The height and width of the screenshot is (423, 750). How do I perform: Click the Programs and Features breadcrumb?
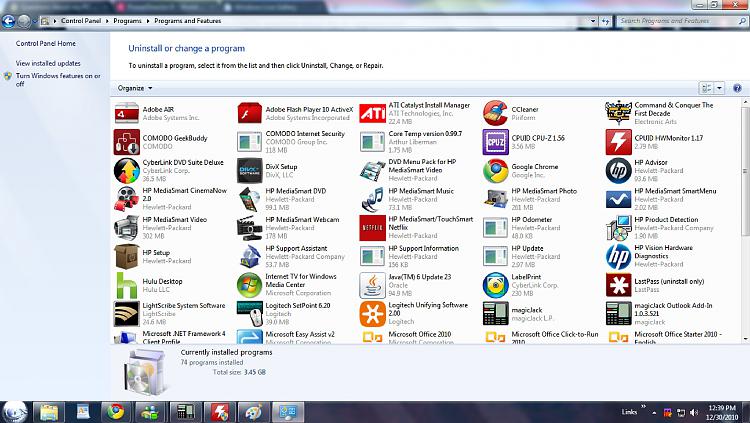coord(188,21)
